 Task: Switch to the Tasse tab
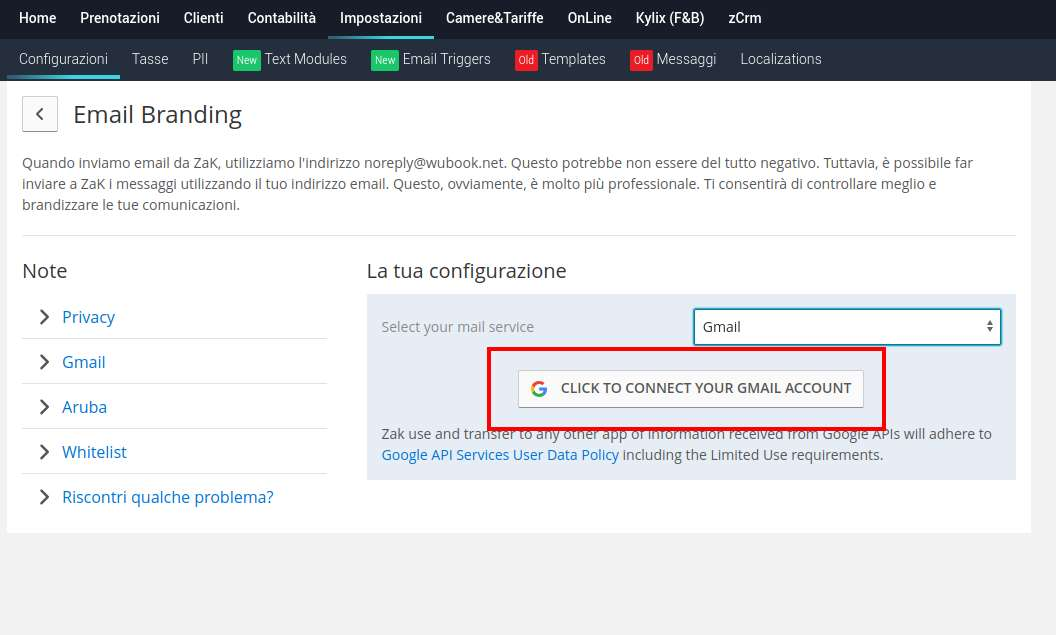[x=150, y=59]
